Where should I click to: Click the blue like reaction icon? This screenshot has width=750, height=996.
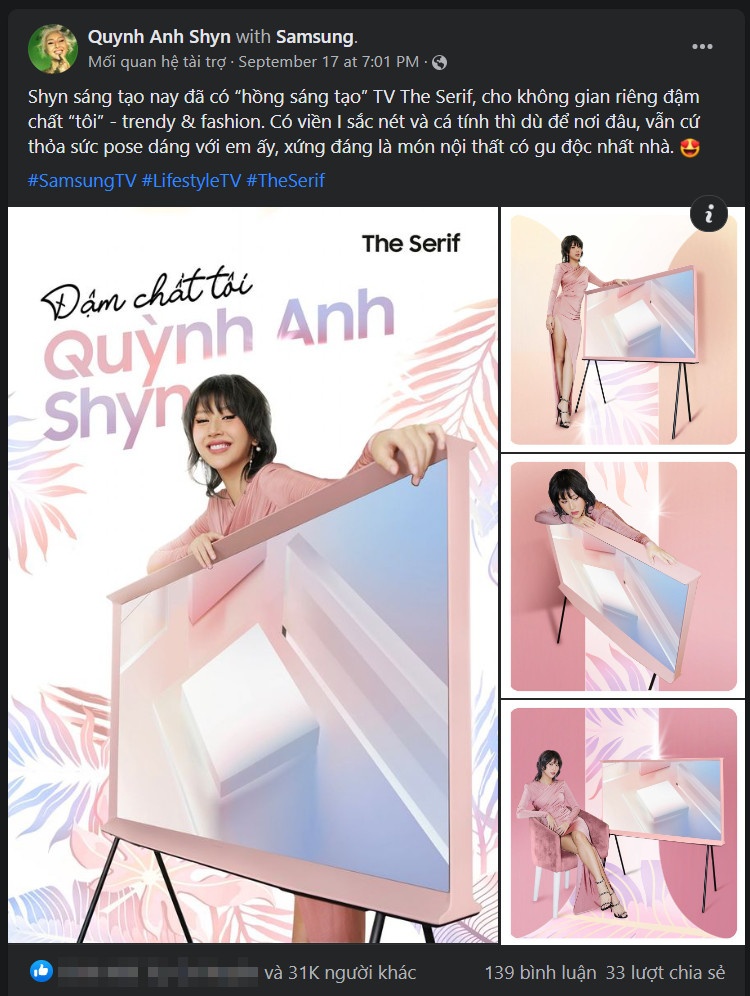42,971
